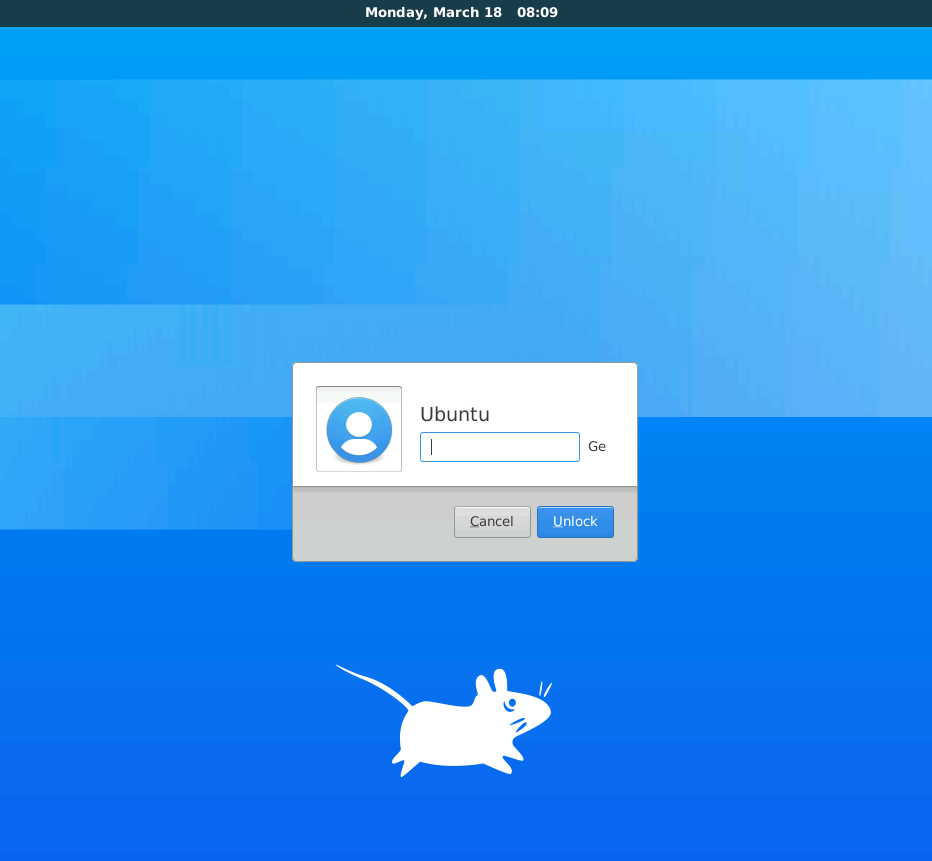Image resolution: width=932 pixels, height=861 pixels.
Task: Dismiss the dialog with Cancel
Action: (492, 521)
